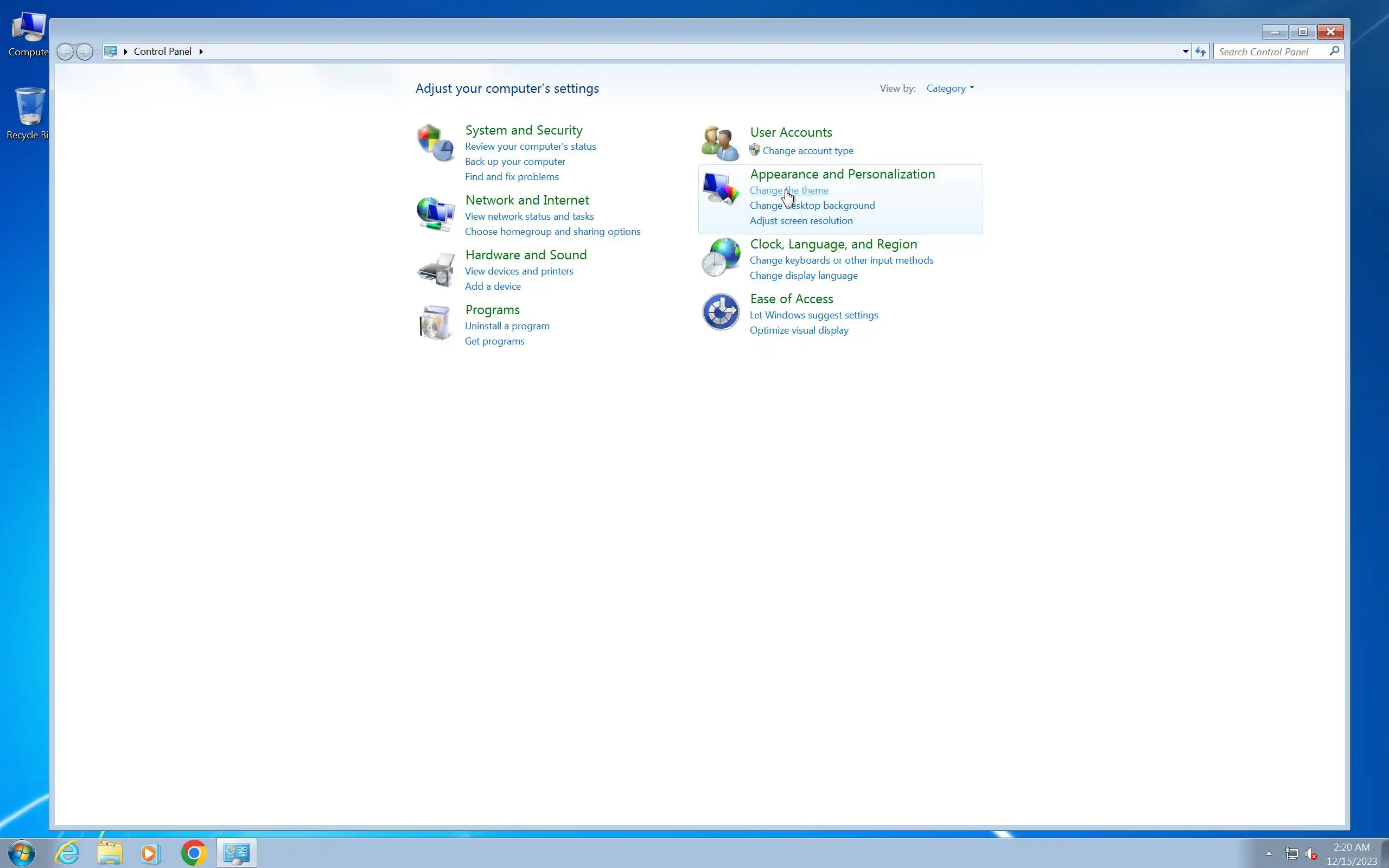Click the Appearance and Personalization monitor icon

720,188
